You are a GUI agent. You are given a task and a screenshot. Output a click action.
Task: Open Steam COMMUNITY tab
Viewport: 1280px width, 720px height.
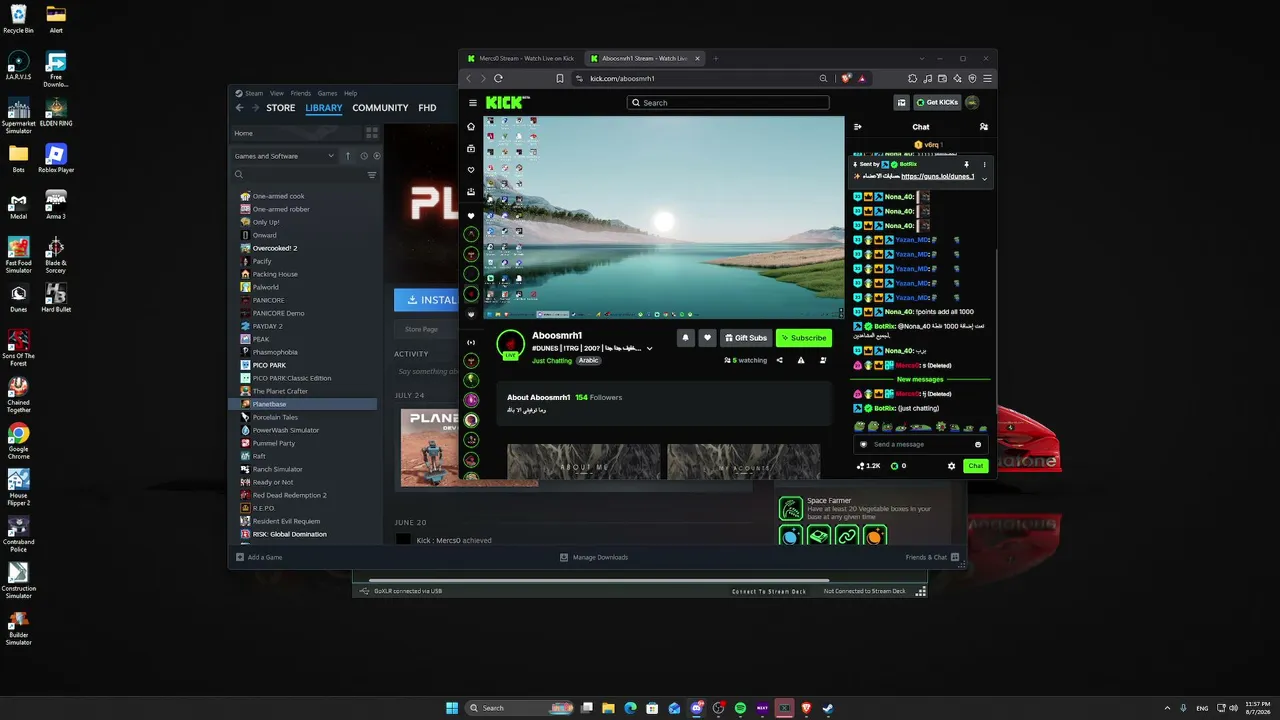pos(380,108)
